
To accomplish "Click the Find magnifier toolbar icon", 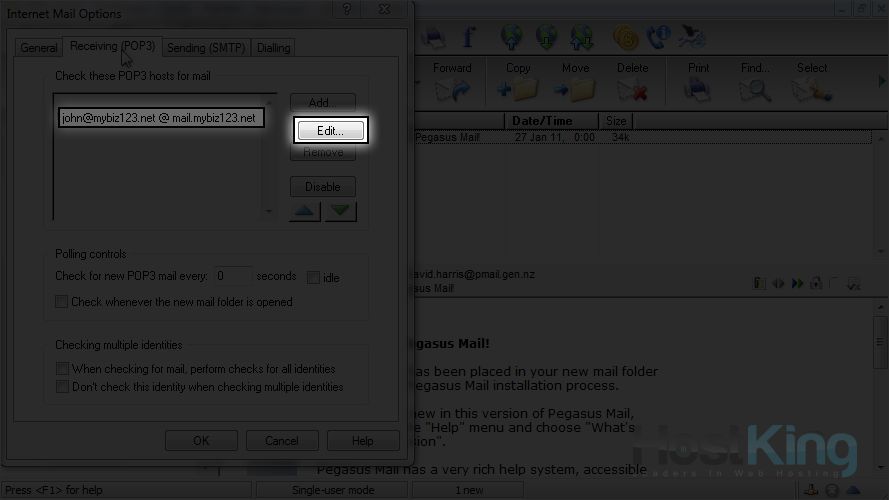I will point(755,89).
